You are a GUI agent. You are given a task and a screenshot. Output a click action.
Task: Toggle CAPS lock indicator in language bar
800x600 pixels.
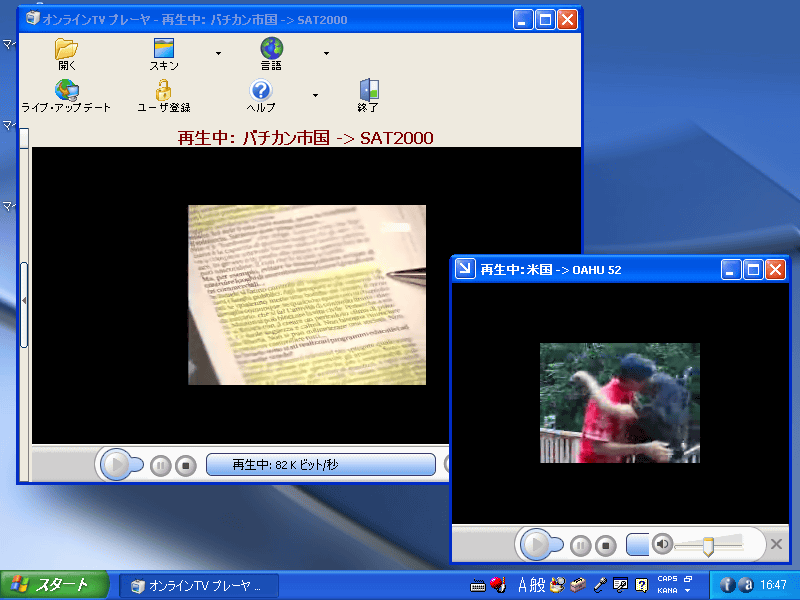667,579
